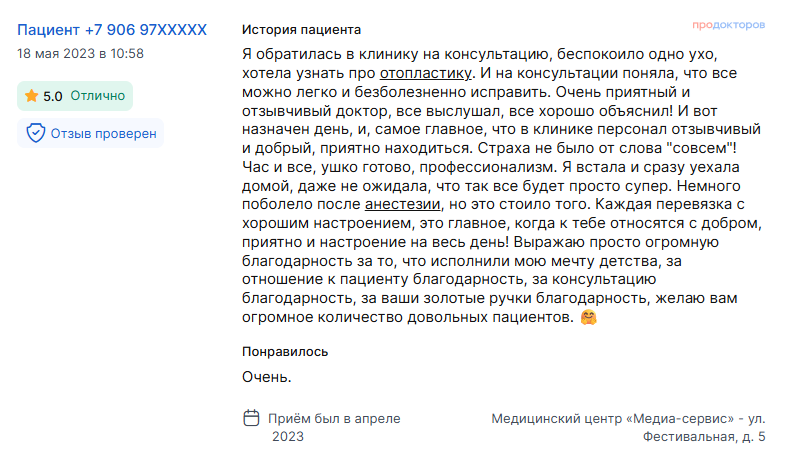Screen dimensions: 785x456
Task: Click the Приём был в апреле text
Action: click(334, 418)
